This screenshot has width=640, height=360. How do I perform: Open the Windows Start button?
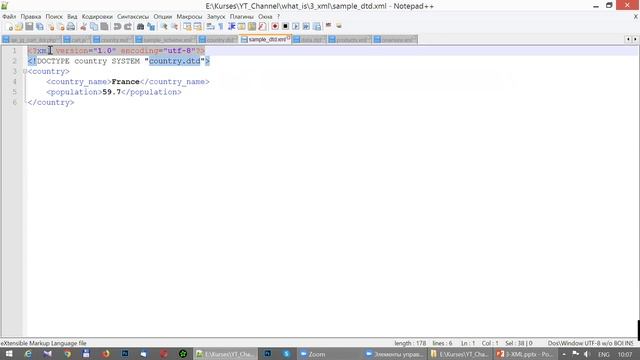pyautogui.click(x=9, y=354)
